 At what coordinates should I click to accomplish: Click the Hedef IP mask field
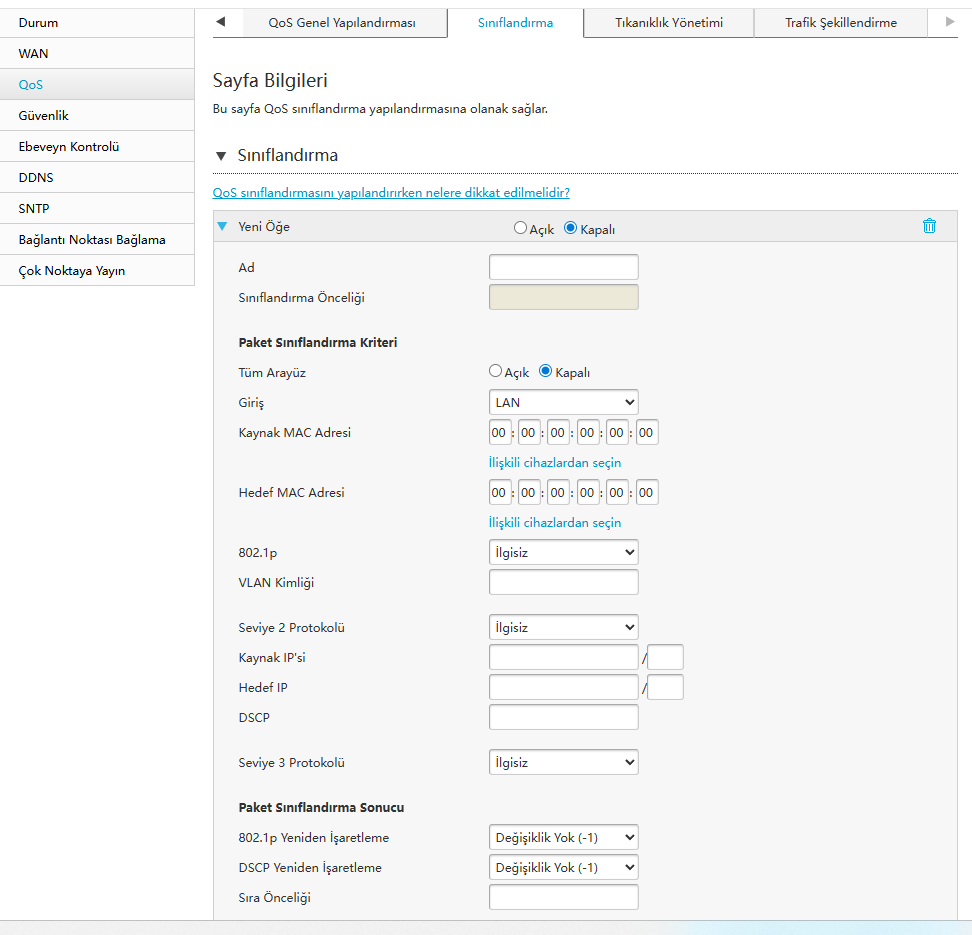pyautogui.click(x=665, y=687)
